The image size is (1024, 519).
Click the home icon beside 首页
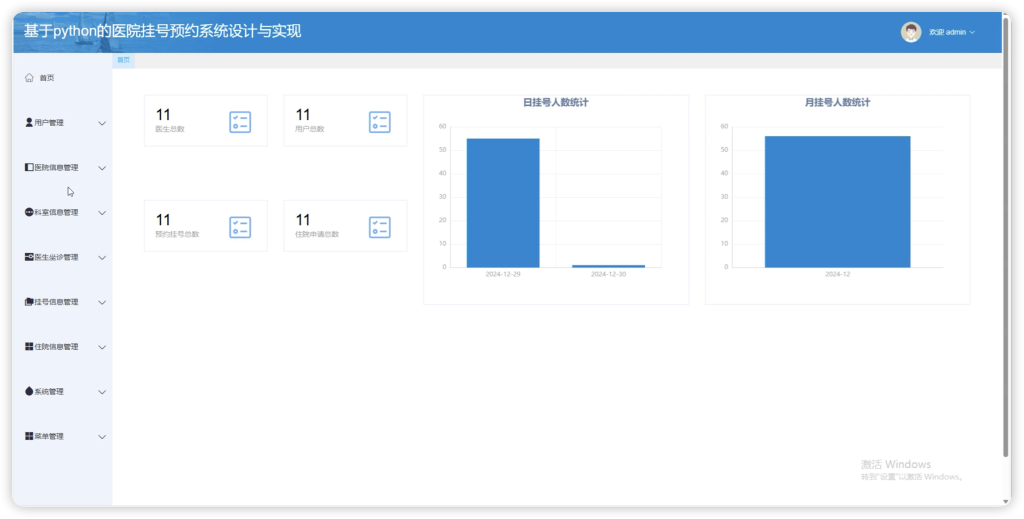[x=29, y=78]
